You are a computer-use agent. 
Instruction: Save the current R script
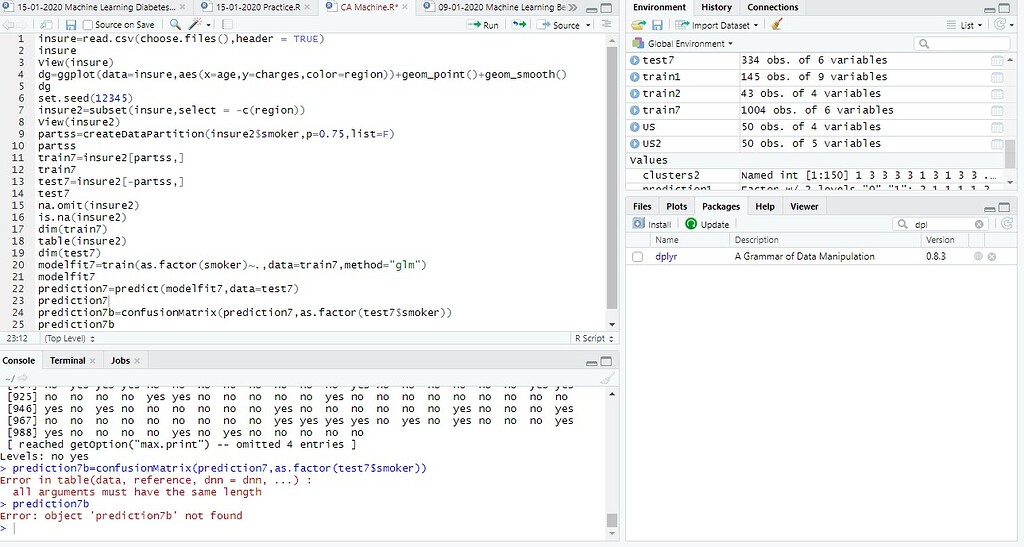(x=71, y=25)
